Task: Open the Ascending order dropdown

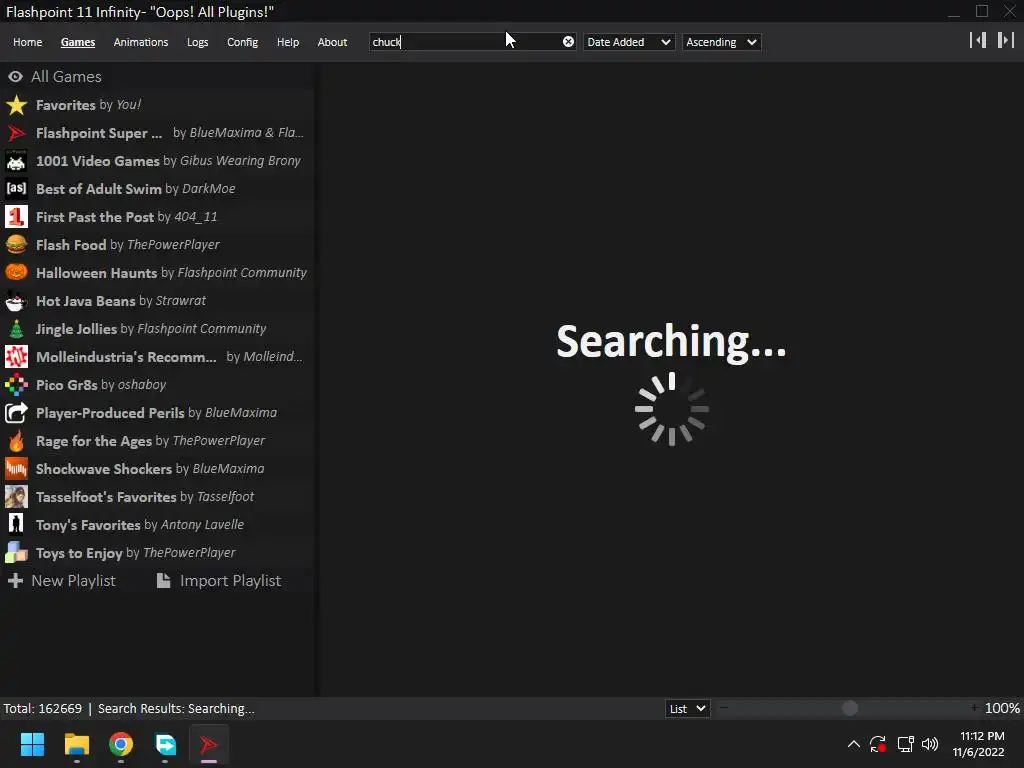Action: [722, 42]
